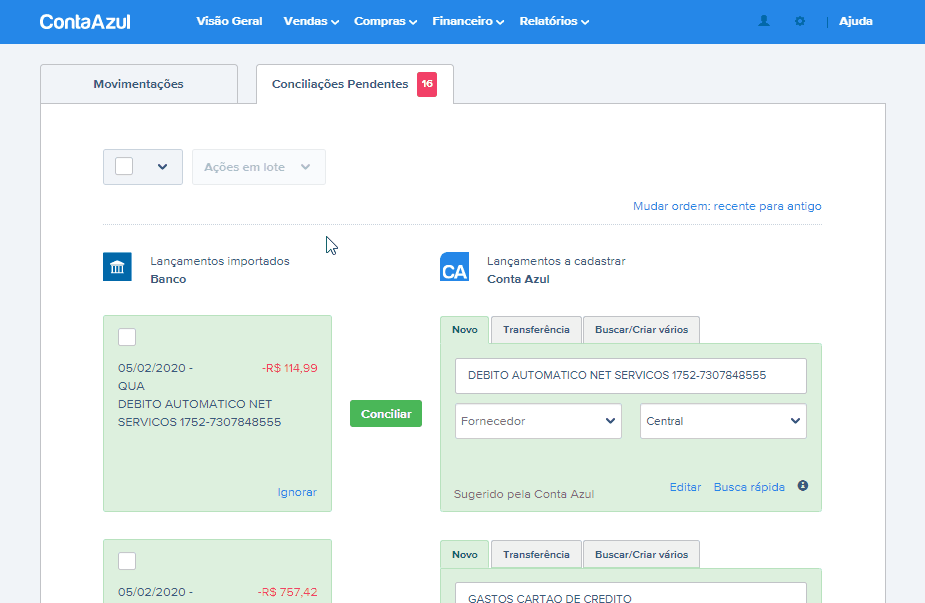Click the Lançamentos importados heading
Screen dimensions: 925x603
coord(220,261)
